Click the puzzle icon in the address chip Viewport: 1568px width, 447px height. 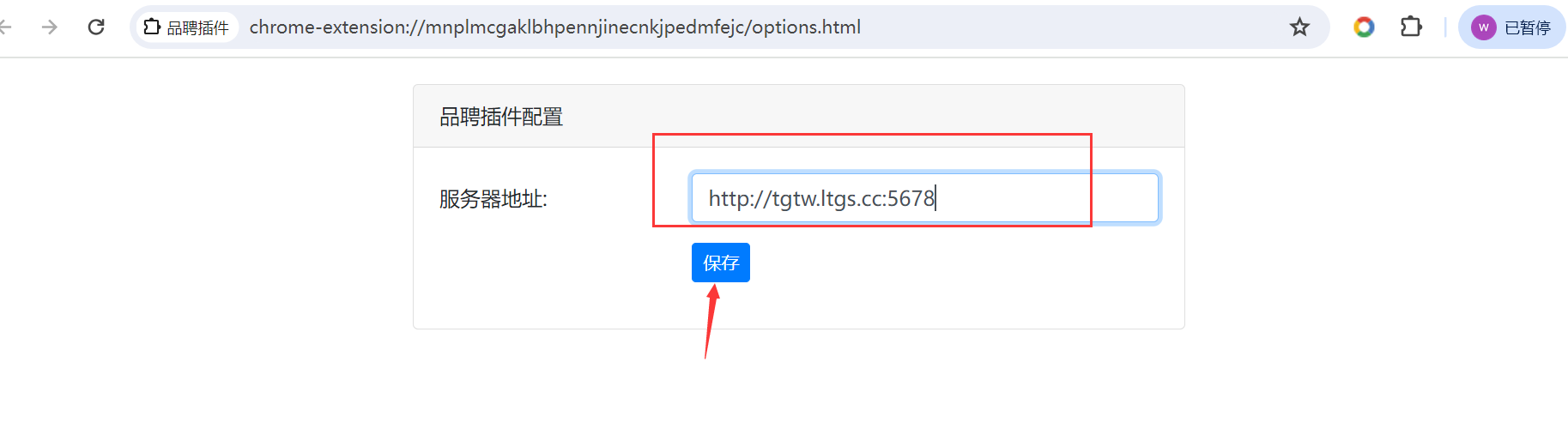152,27
